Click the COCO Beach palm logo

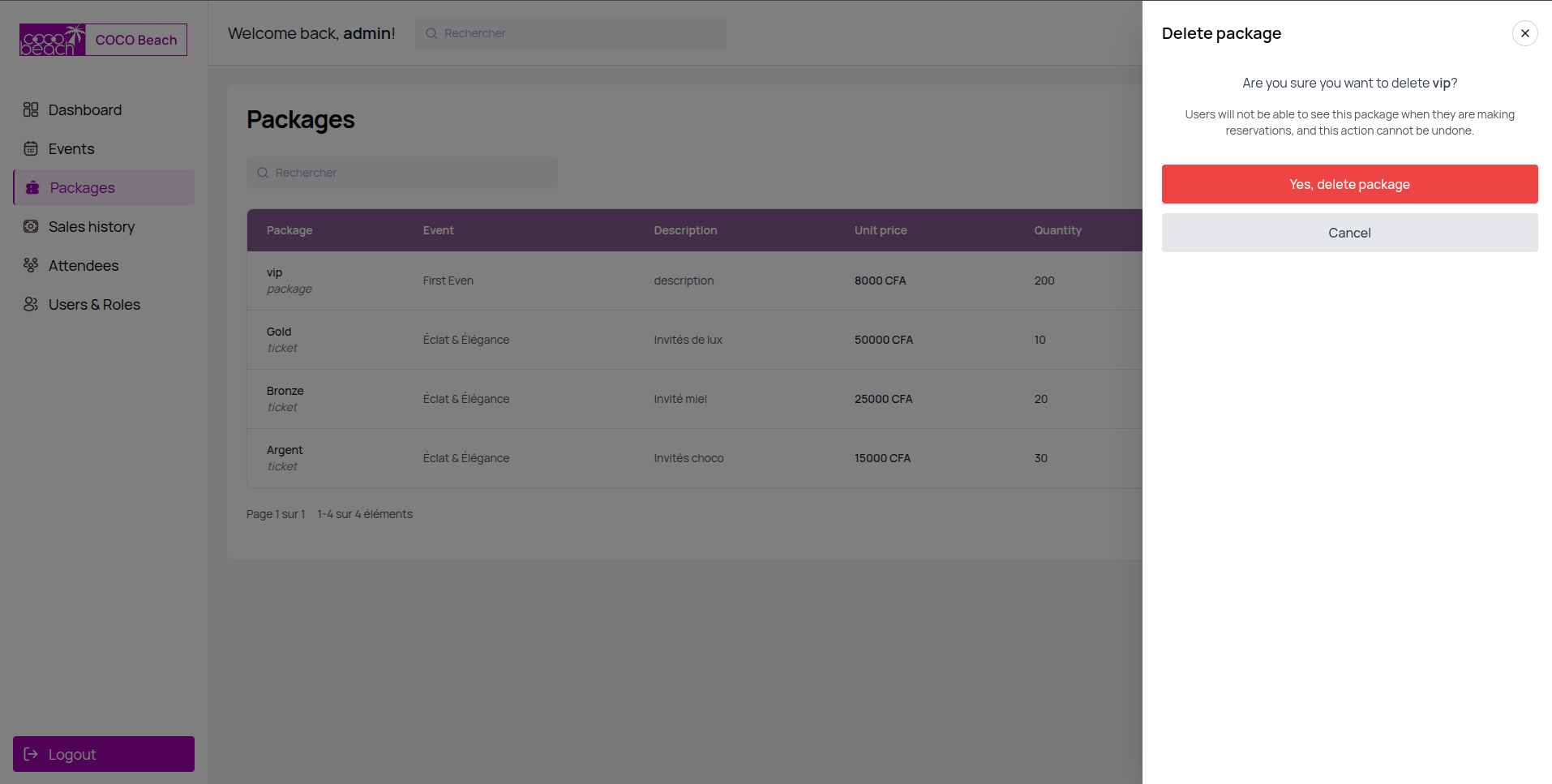coord(53,40)
